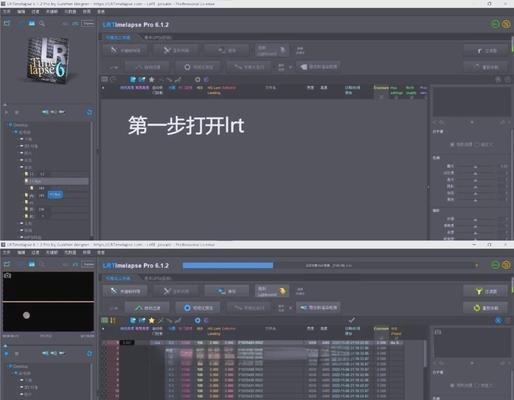Click the first slider in upper right panel
Screen dimensions: 514x400
pyautogui.click(x=476, y=166)
